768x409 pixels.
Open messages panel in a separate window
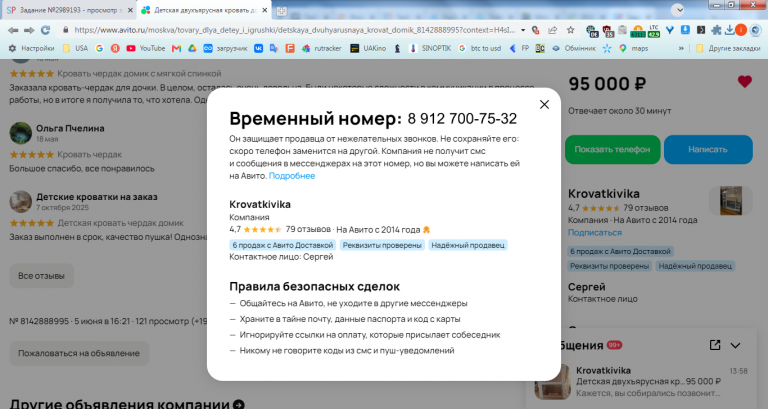(715, 345)
